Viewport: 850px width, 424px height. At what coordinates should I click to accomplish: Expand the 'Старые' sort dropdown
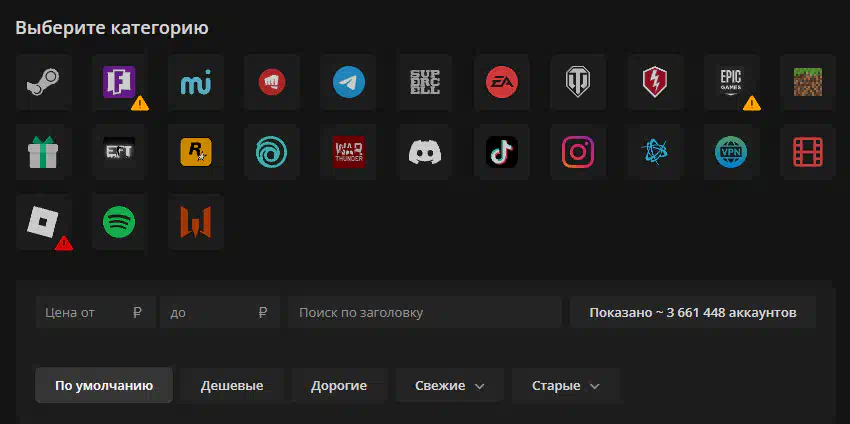coord(565,386)
